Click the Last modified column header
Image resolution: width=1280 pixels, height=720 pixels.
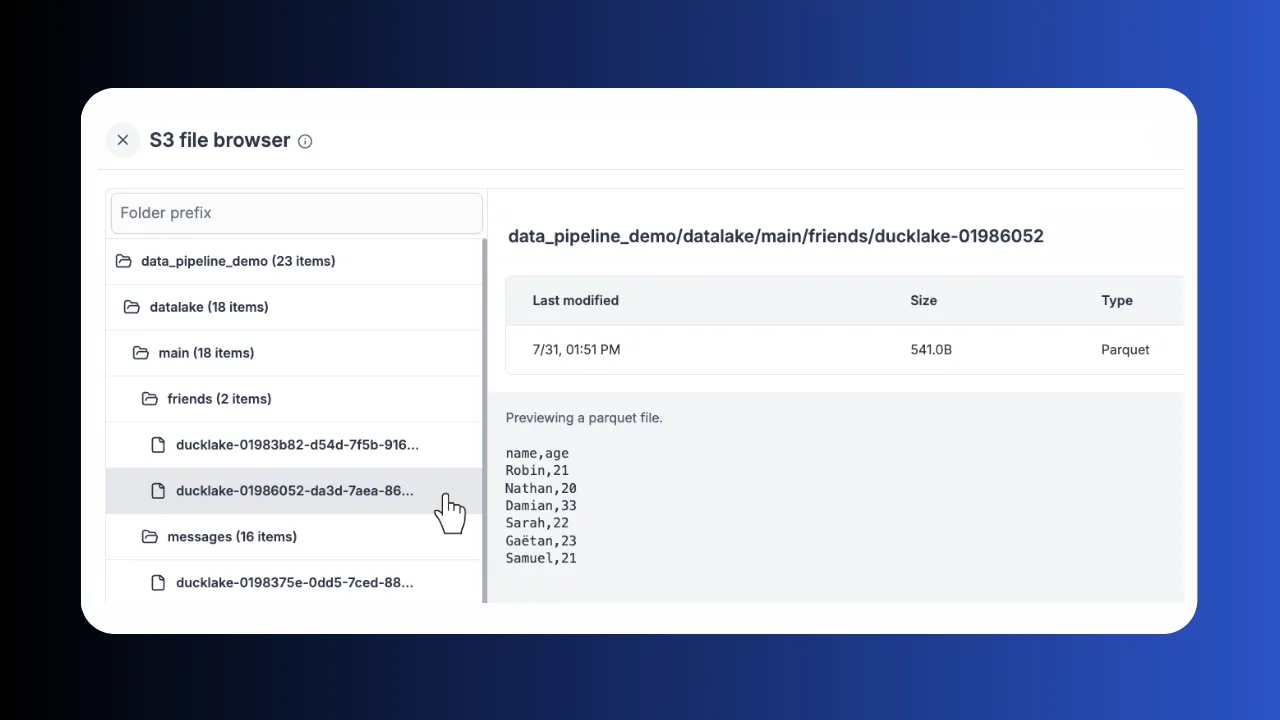click(575, 300)
